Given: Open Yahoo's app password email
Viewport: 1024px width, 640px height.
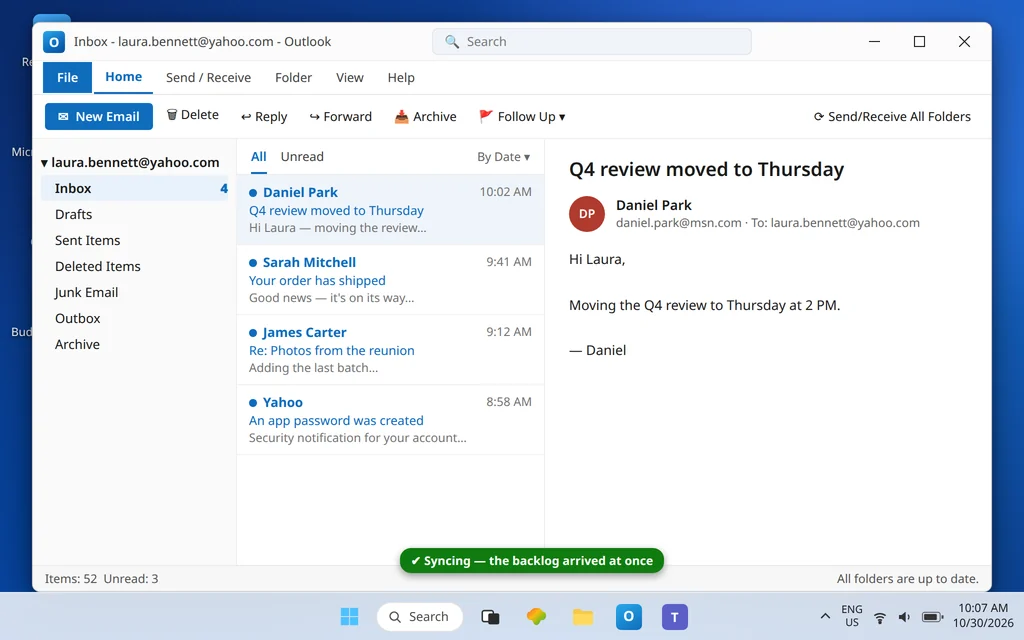Looking at the screenshot, I should [x=391, y=420].
